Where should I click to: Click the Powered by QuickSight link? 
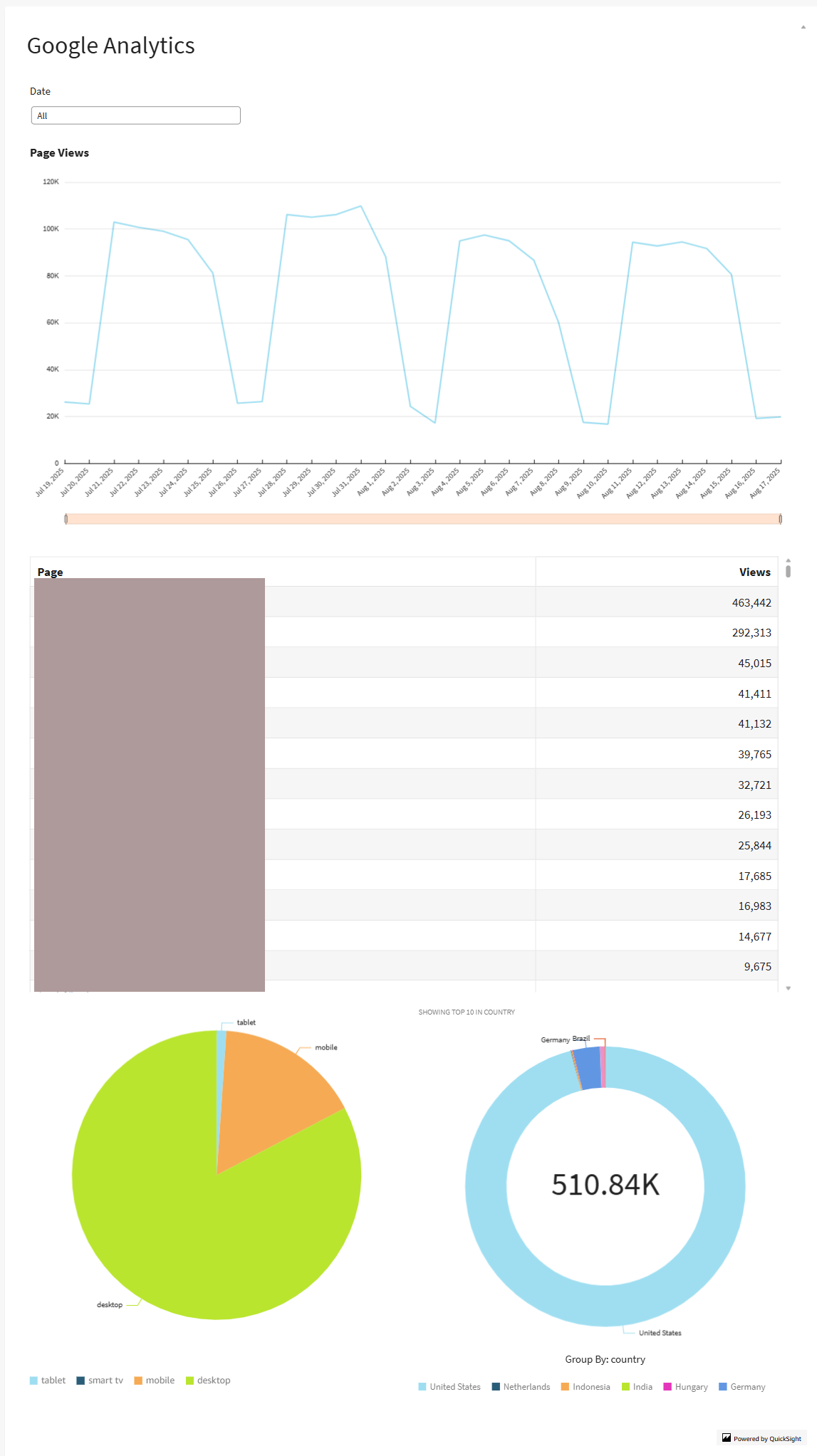pyautogui.click(x=767, y=1439)
